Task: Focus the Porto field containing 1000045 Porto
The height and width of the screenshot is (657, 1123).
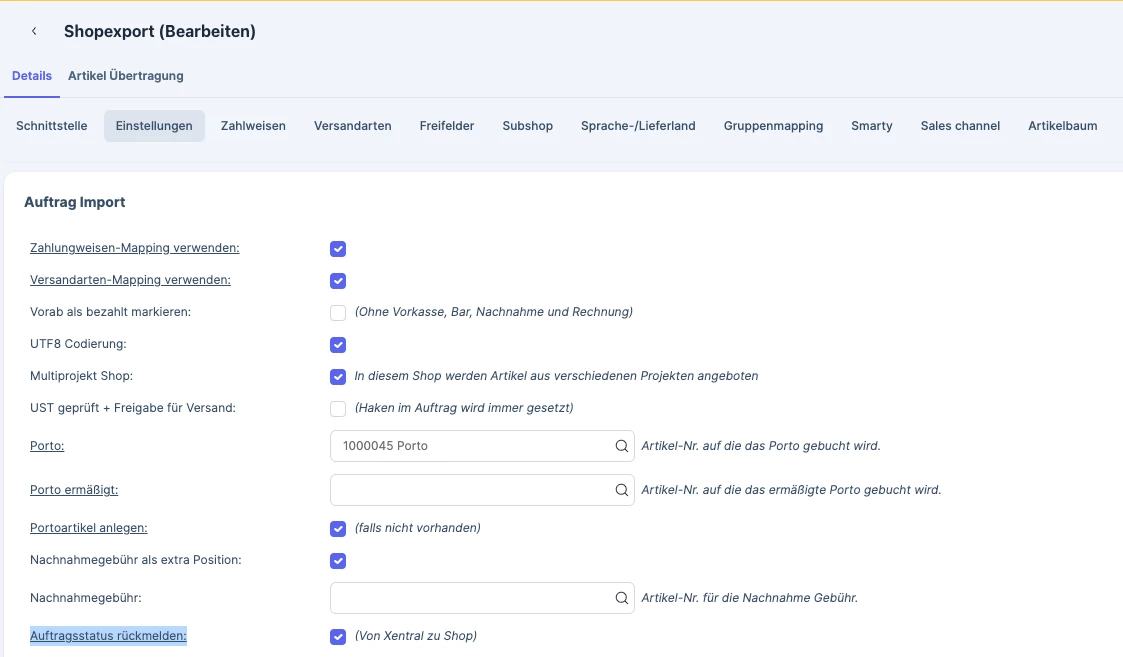Action: click(482, 446)
